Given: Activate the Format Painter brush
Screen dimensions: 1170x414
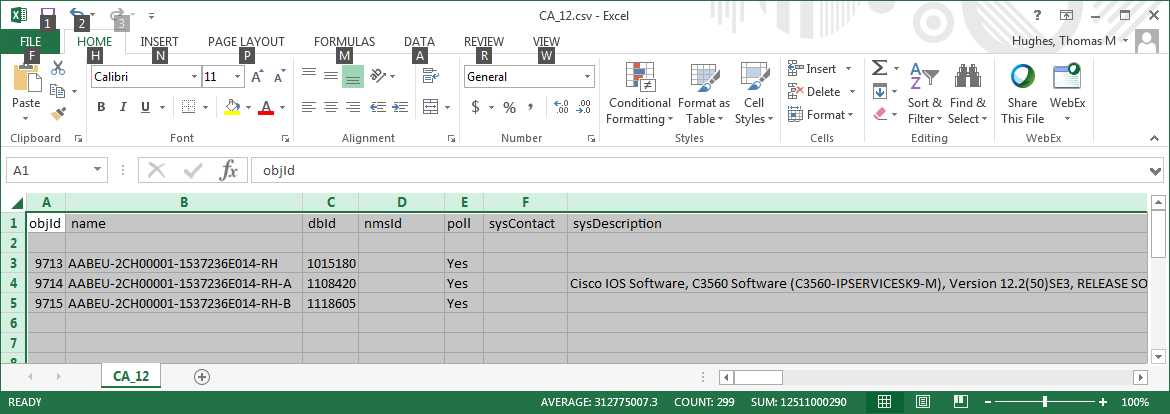Looking at the screenshot, I should click(x=58, y=113).
